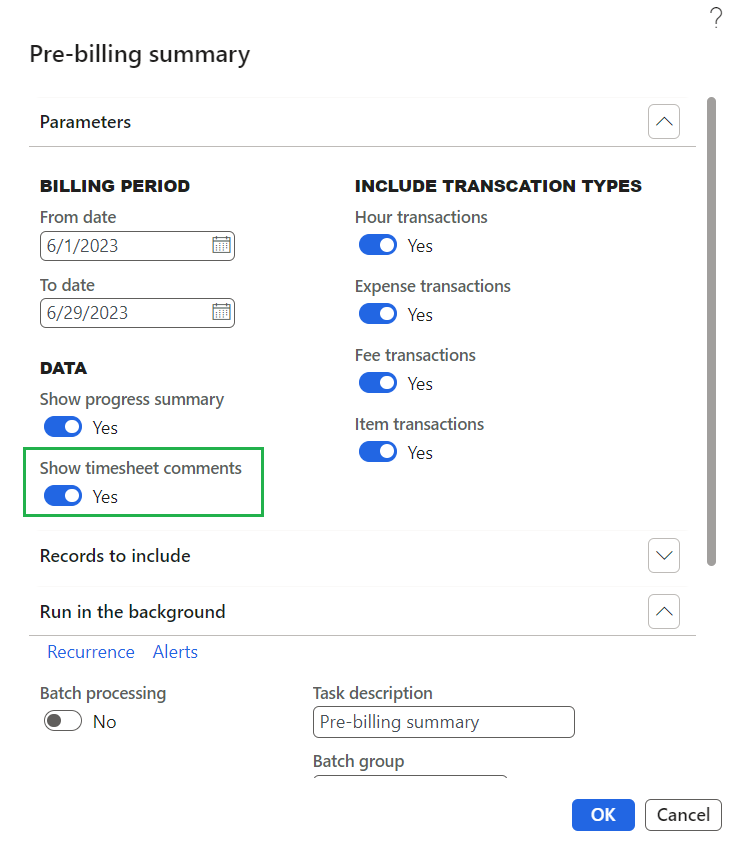Expand the Records to include section

pos(664,556)
